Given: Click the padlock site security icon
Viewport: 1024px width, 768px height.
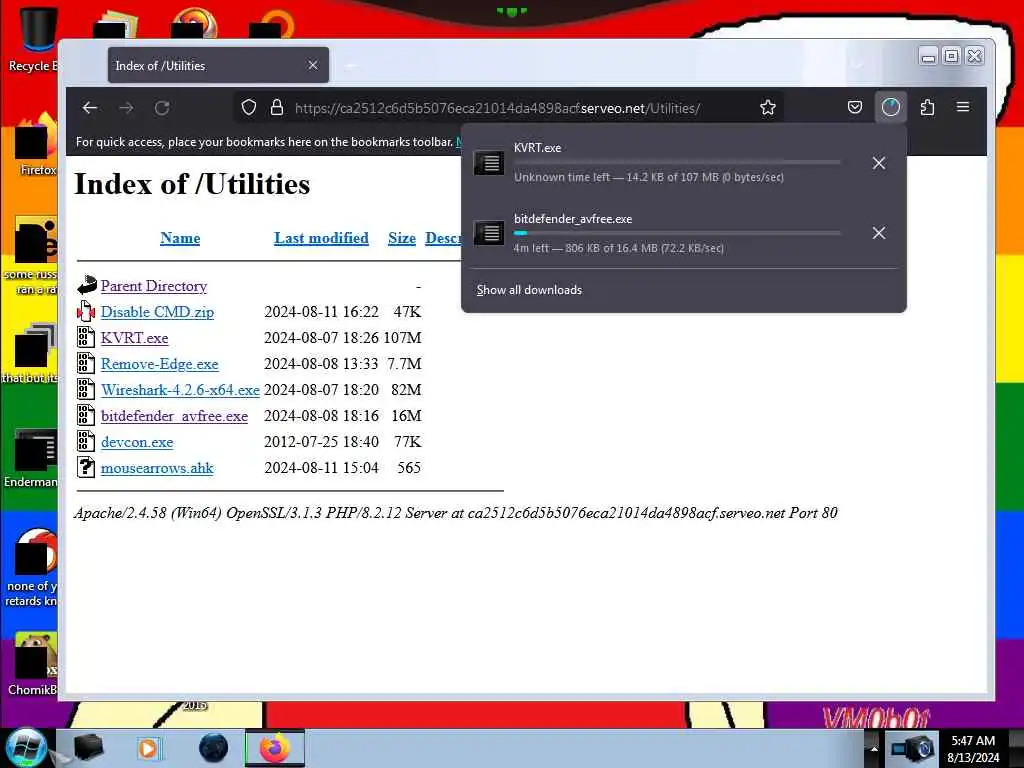Looking at the screenshot, I should [277, 108].
